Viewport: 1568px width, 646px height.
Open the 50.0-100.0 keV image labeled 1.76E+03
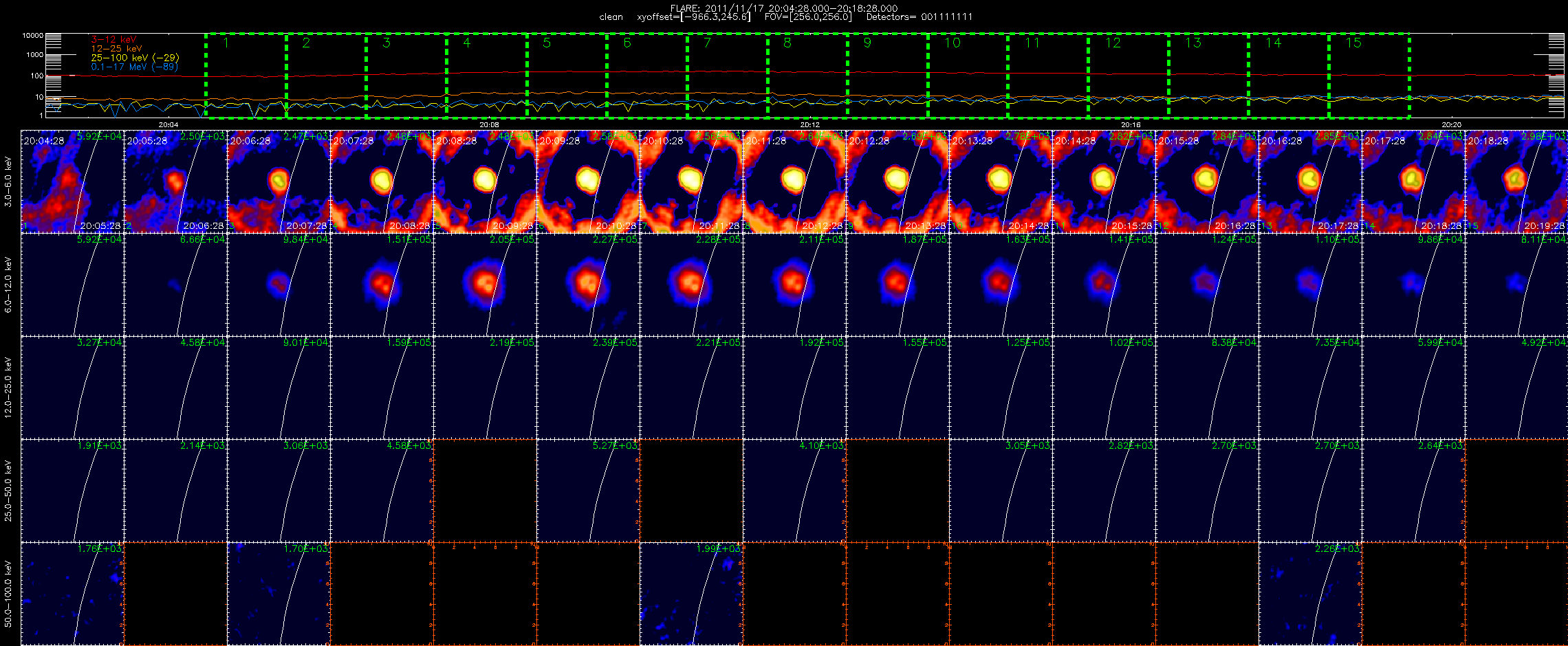click(72, 594)
